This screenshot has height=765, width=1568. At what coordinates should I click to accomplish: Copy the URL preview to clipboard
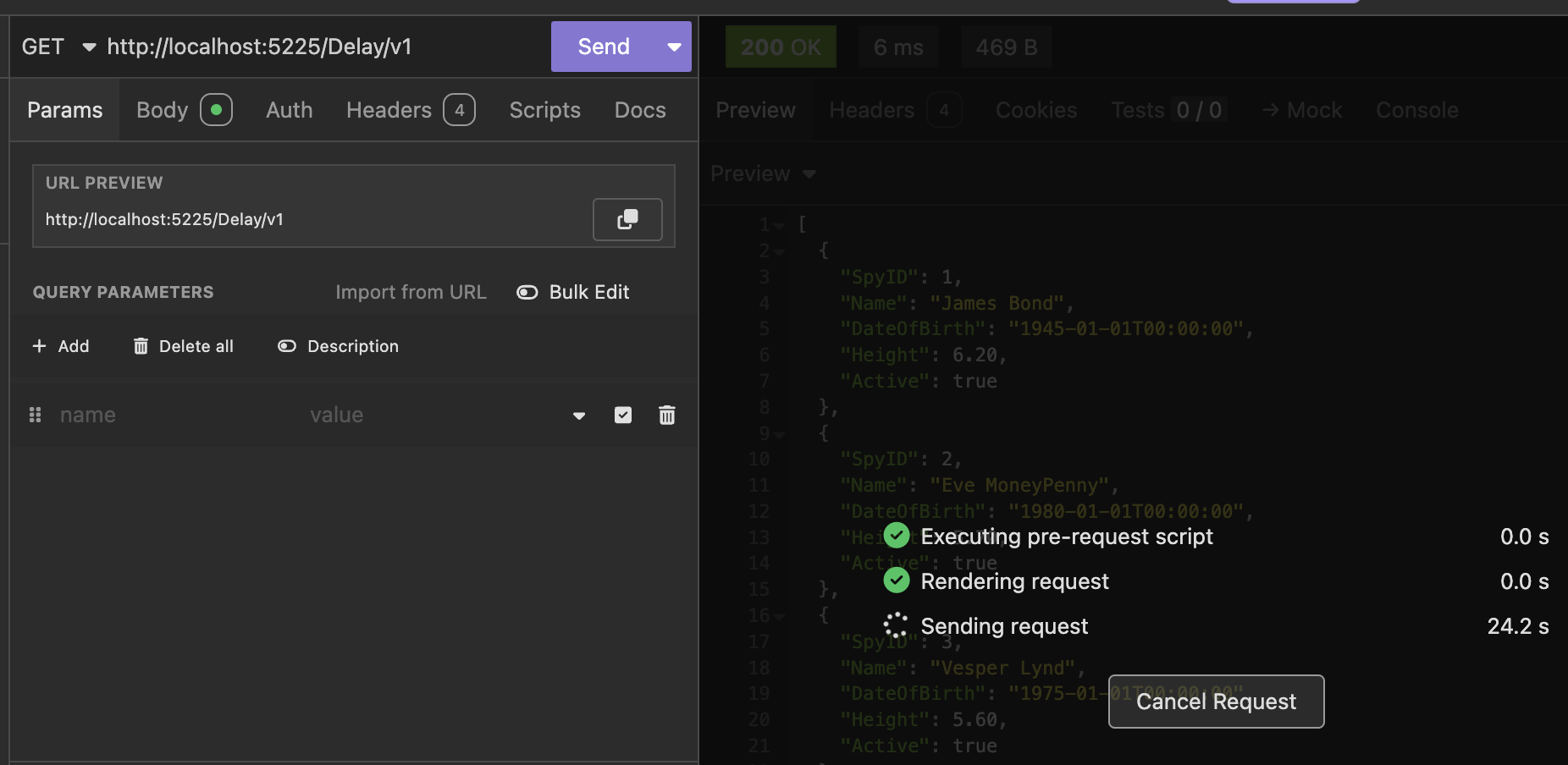627,220
